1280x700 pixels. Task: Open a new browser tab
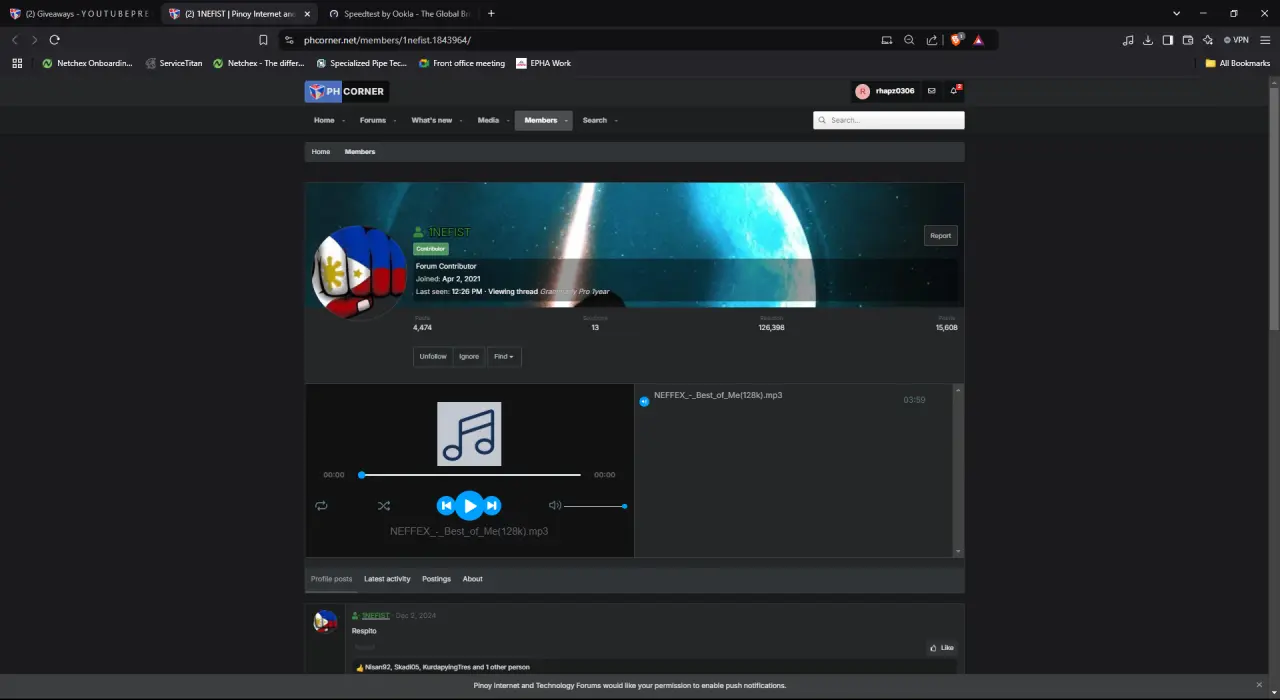(x=491, y=14)
